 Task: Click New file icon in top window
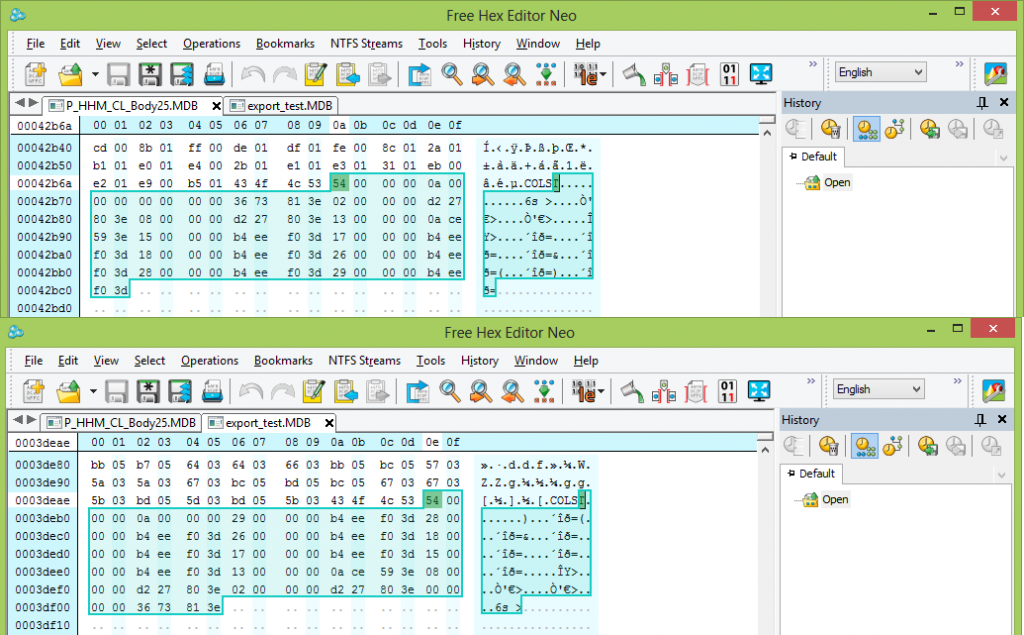(36, 74)
